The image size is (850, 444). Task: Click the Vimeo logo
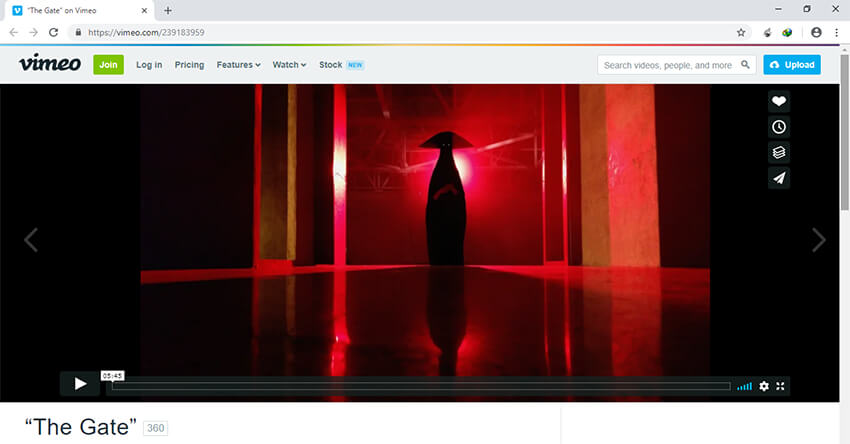click(x=50, y=65)
